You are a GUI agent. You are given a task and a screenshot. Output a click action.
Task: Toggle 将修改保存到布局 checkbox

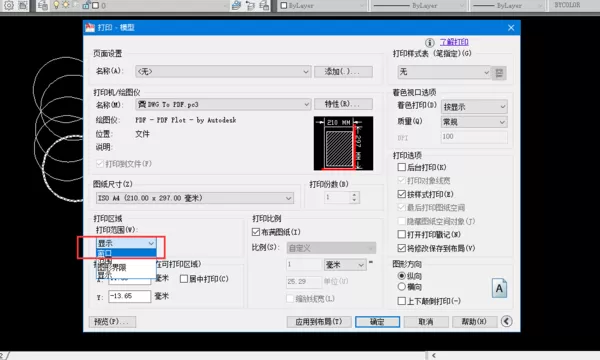(401, 248)
